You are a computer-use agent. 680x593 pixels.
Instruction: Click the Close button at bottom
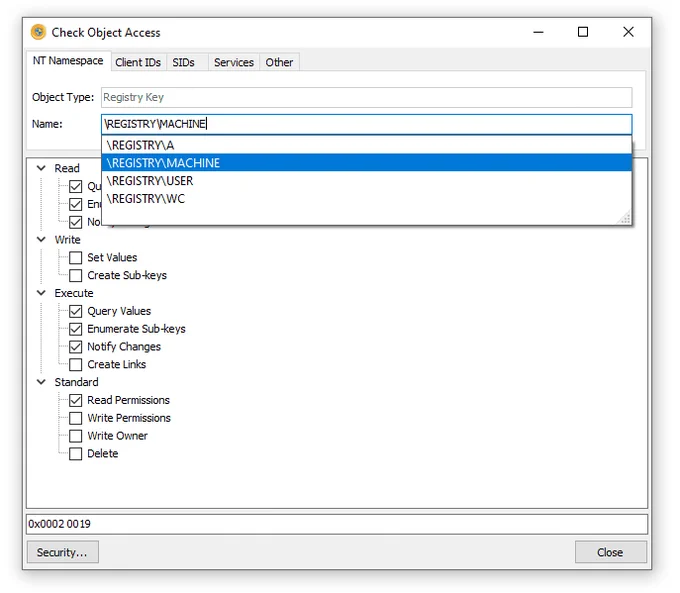(x=611, y=552)
